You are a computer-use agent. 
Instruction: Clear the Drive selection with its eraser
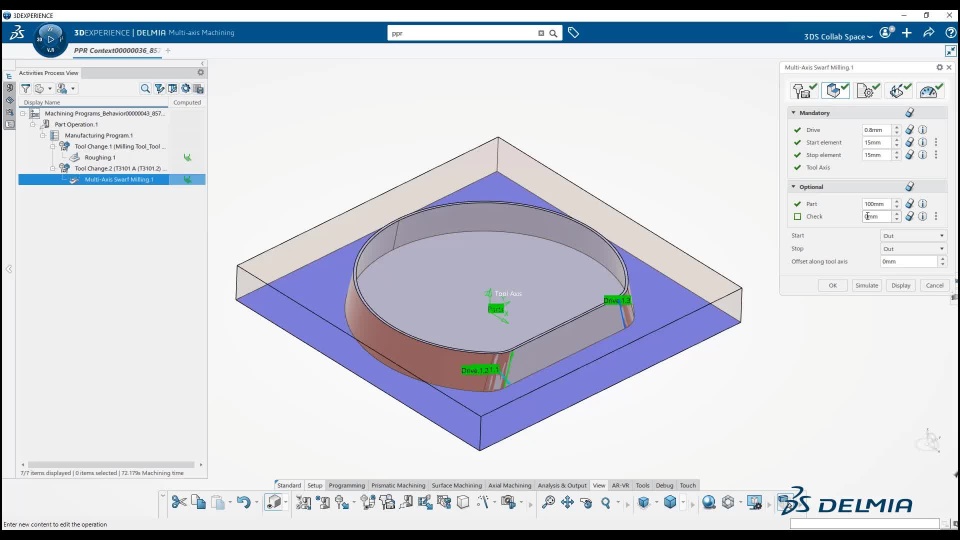(x=909, y=130)
